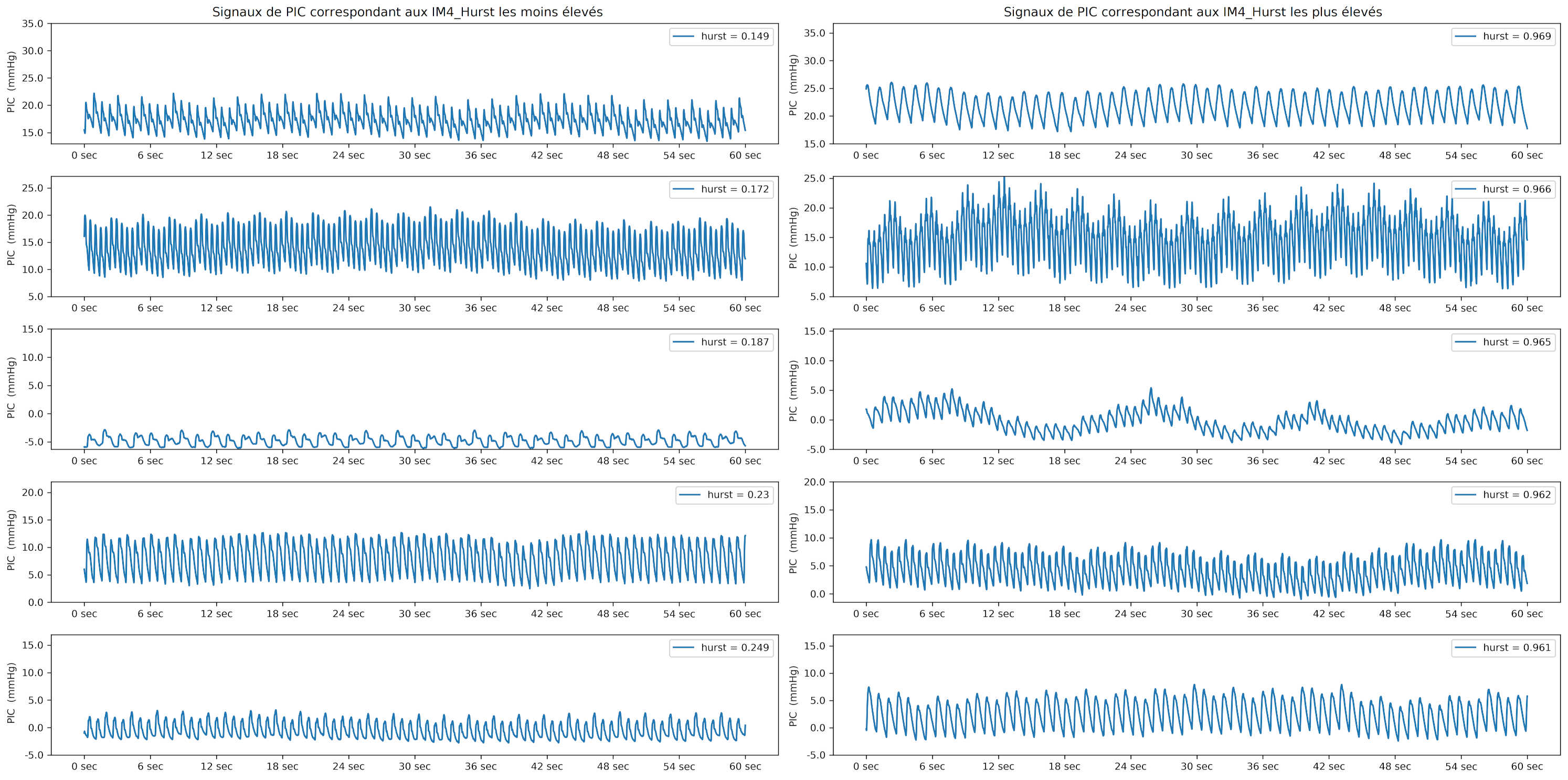Click the legend entry hurst = 0.965
The height and width of the screenshot is (780, 1568).
pyautogui.click(x=1517, y=342)
